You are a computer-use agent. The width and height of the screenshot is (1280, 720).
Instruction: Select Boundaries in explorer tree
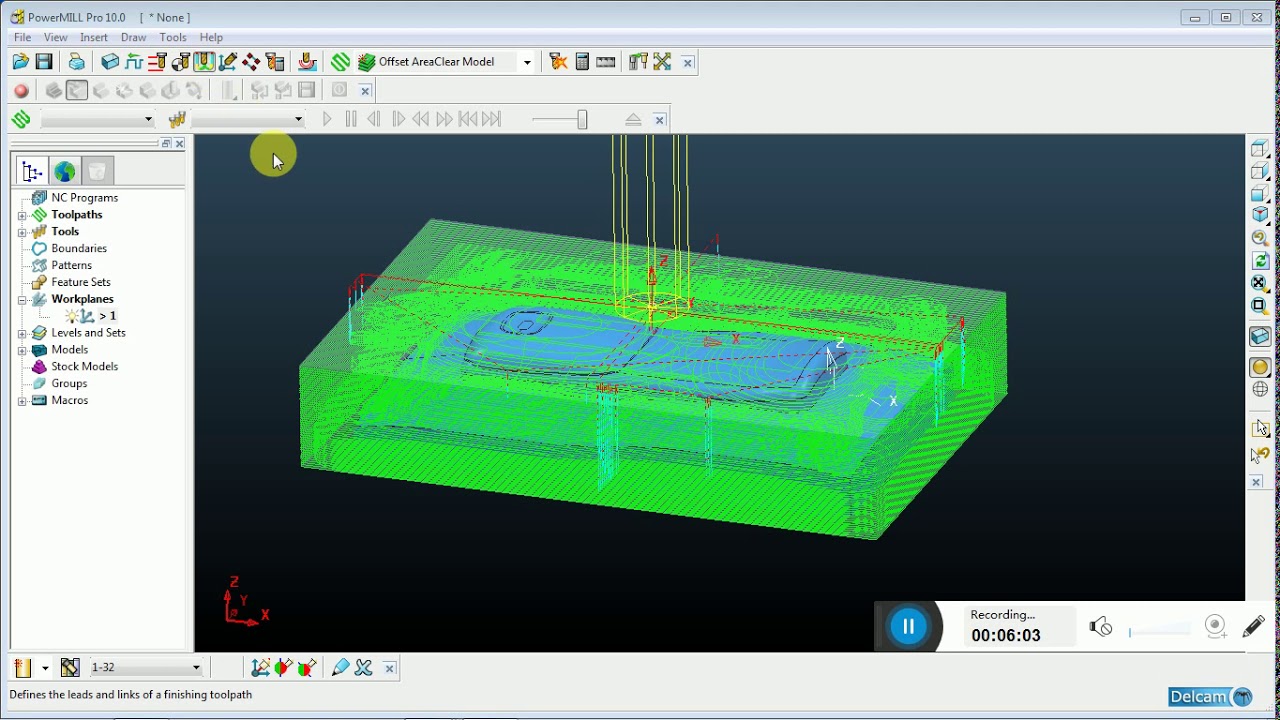click(79, 249)
